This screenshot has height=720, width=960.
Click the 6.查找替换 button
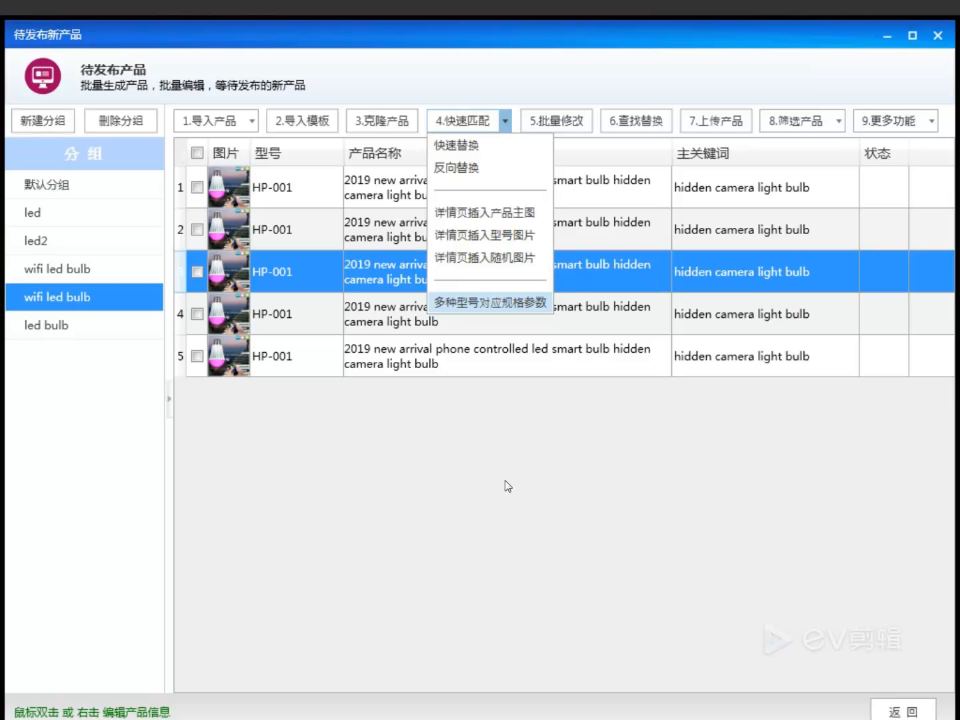pyautogui.click(x=636, y=121)
